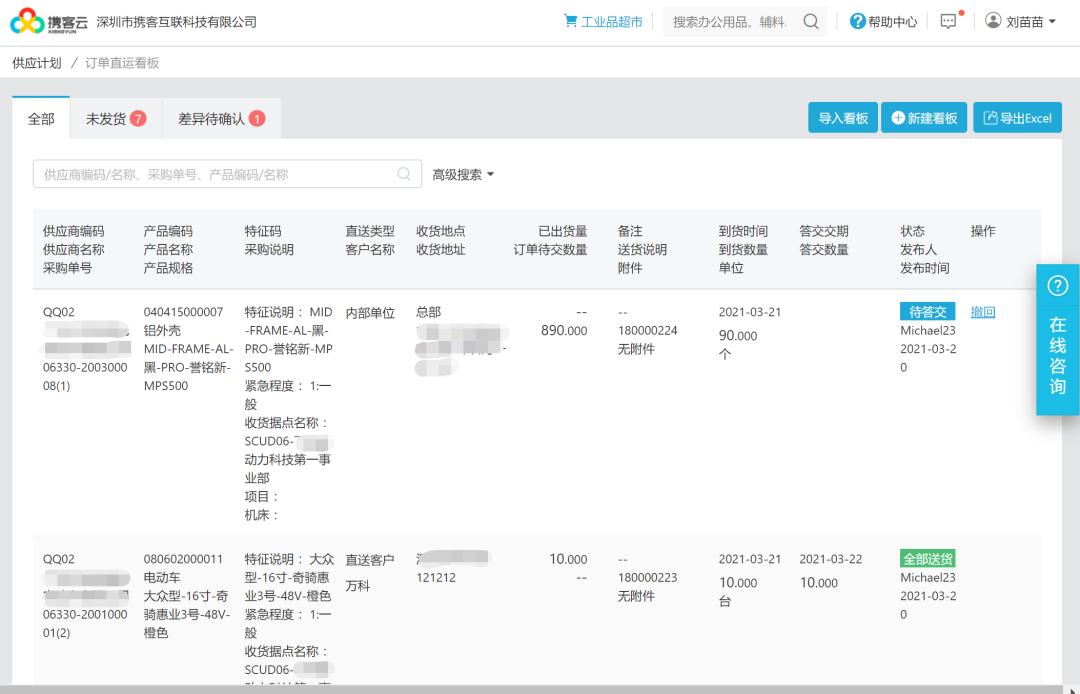Viewport: 1080px width, 694px height.
Task: Click the search magnifier in the supplier filter box
Action: click(x=404, y=172)
